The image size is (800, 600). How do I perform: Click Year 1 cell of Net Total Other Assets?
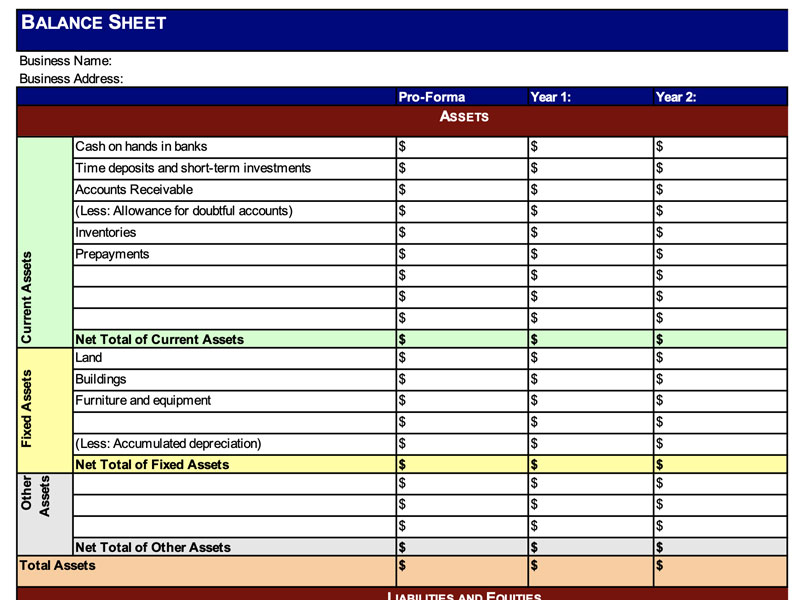tap(591, 546)
